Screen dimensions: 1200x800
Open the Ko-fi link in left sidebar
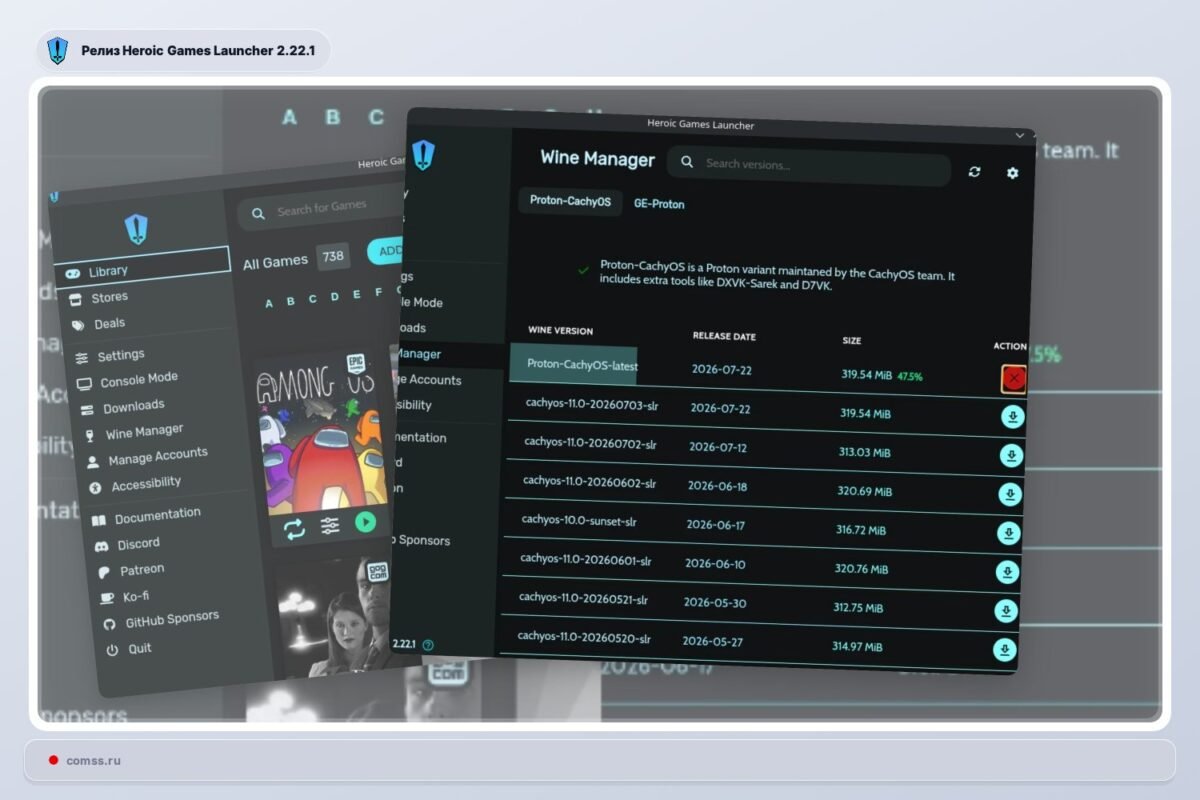136,596
